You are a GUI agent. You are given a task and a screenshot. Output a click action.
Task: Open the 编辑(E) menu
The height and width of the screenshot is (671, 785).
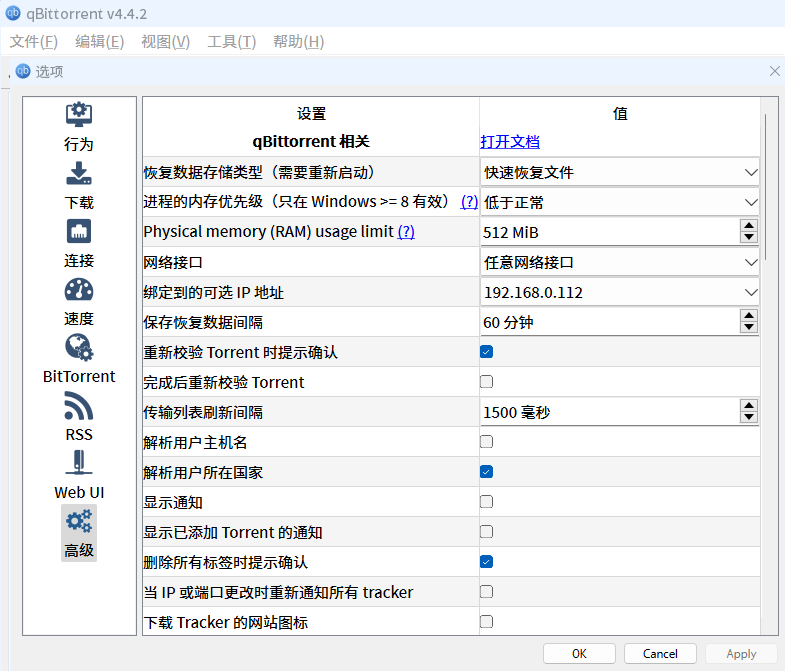point(100,42)
